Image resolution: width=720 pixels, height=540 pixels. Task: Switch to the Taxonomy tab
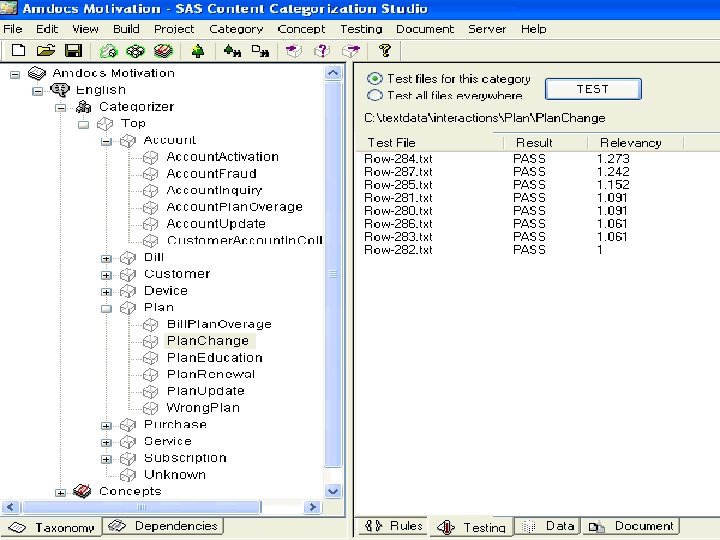51,527
